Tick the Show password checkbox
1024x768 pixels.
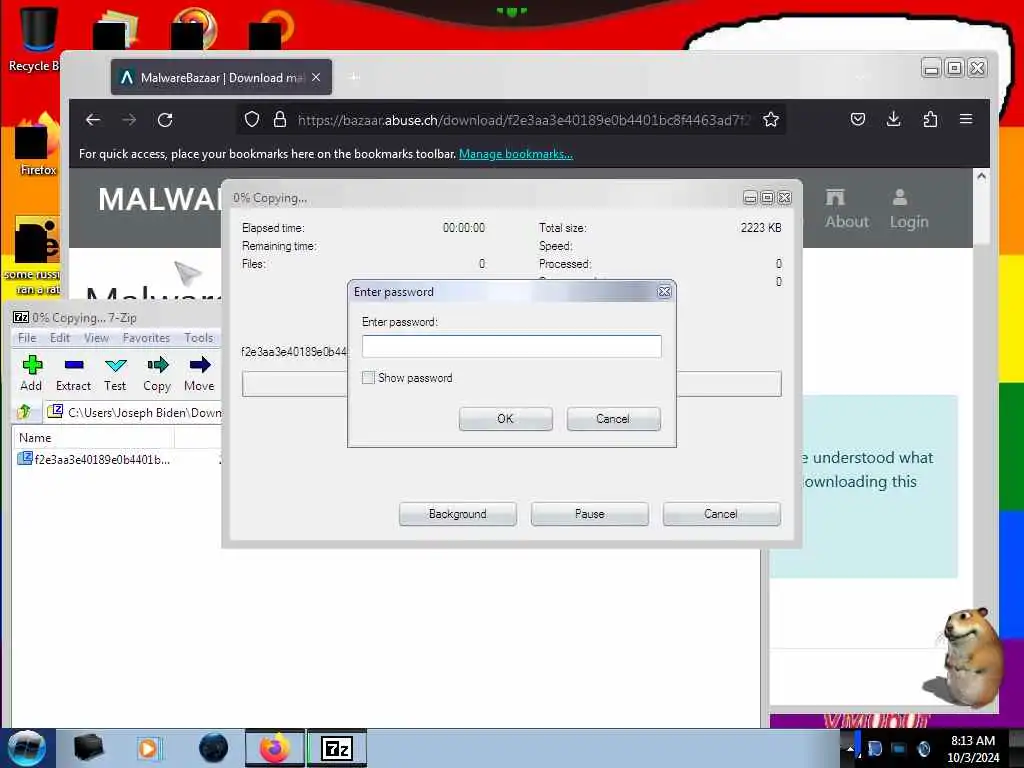(x=368, y=377)
